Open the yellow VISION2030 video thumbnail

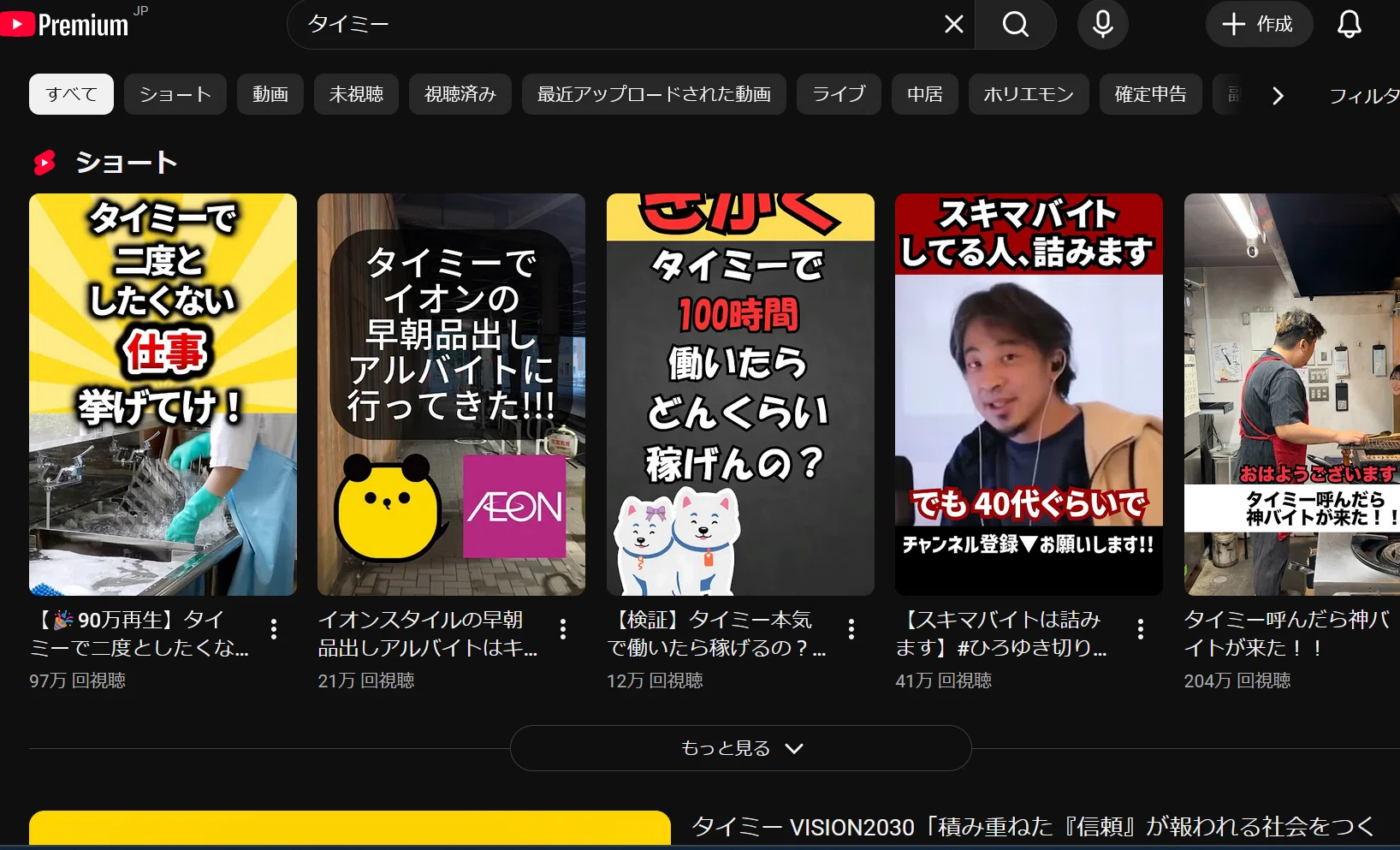click(350, 829)
